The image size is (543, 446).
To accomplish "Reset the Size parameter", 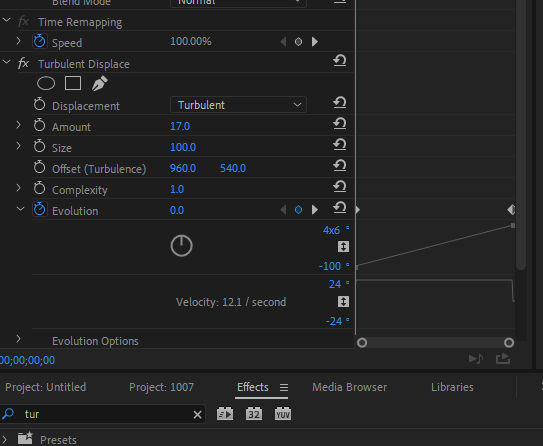I will 339,145.
